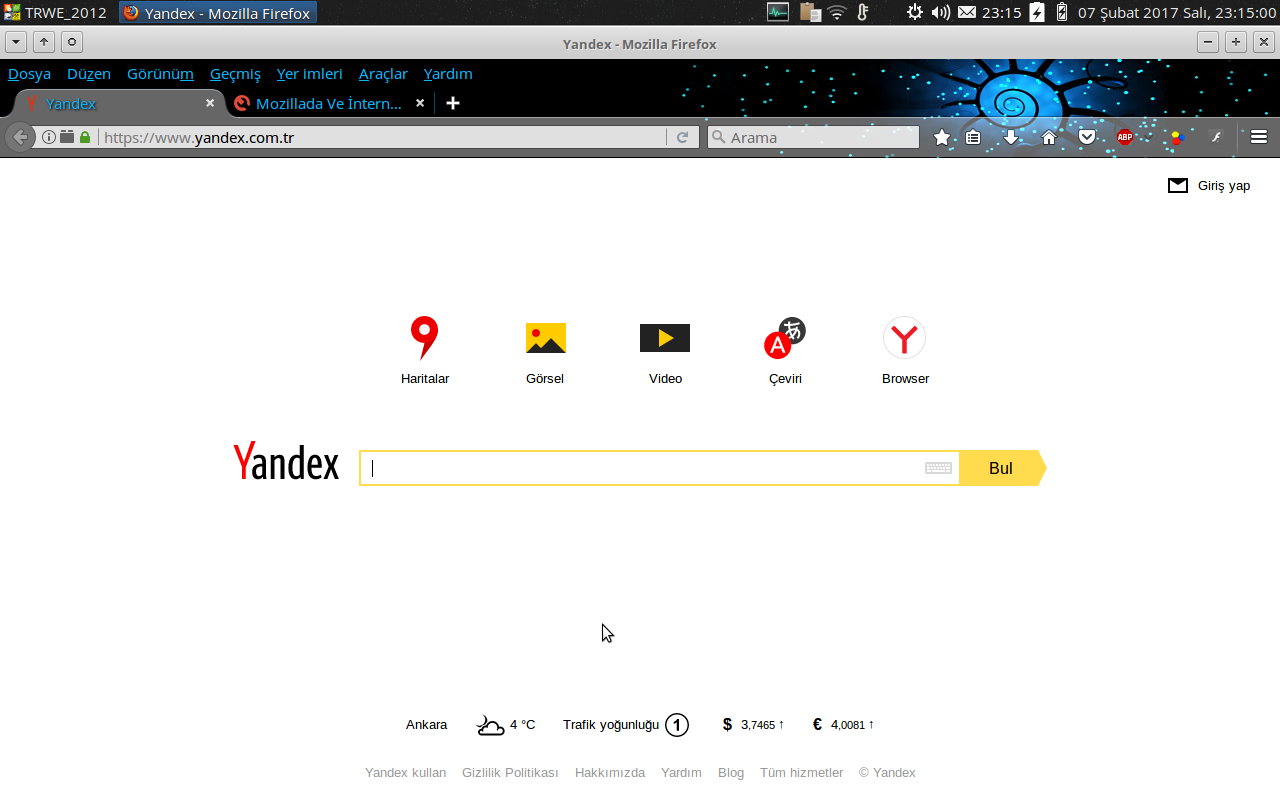Open the system monitor tray icon
This screenshot has height=800, width=1280.
click(x=778, y=13)
